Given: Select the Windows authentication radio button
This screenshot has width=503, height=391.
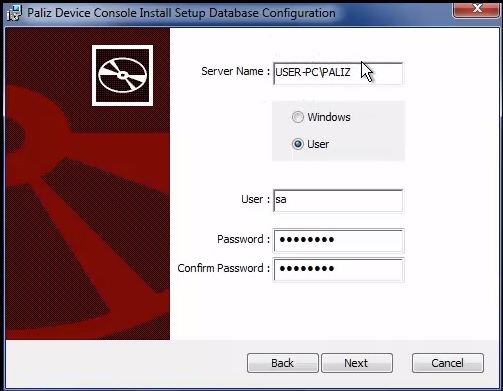Looking at the screenshot, I should [x=298, y=117].
